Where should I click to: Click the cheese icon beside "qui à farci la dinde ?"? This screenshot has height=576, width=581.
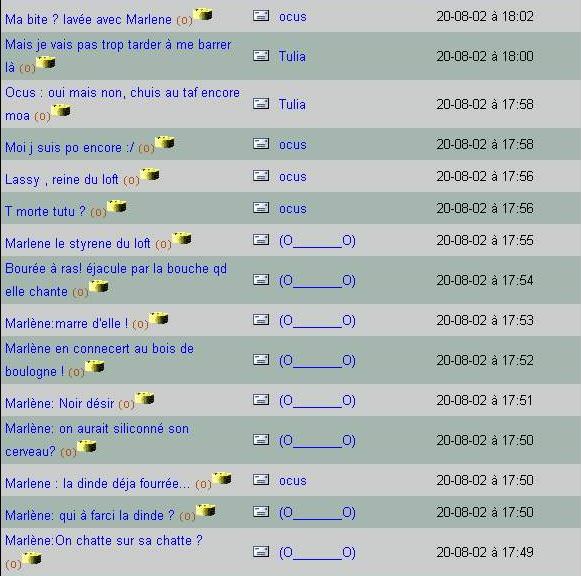point(206,510)
